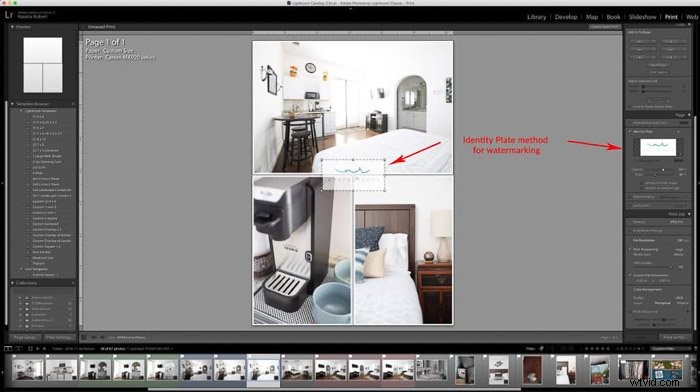Click the New Page button
Image resolution: width=700 pixels, height=392 pixels.
pos(658,65)
